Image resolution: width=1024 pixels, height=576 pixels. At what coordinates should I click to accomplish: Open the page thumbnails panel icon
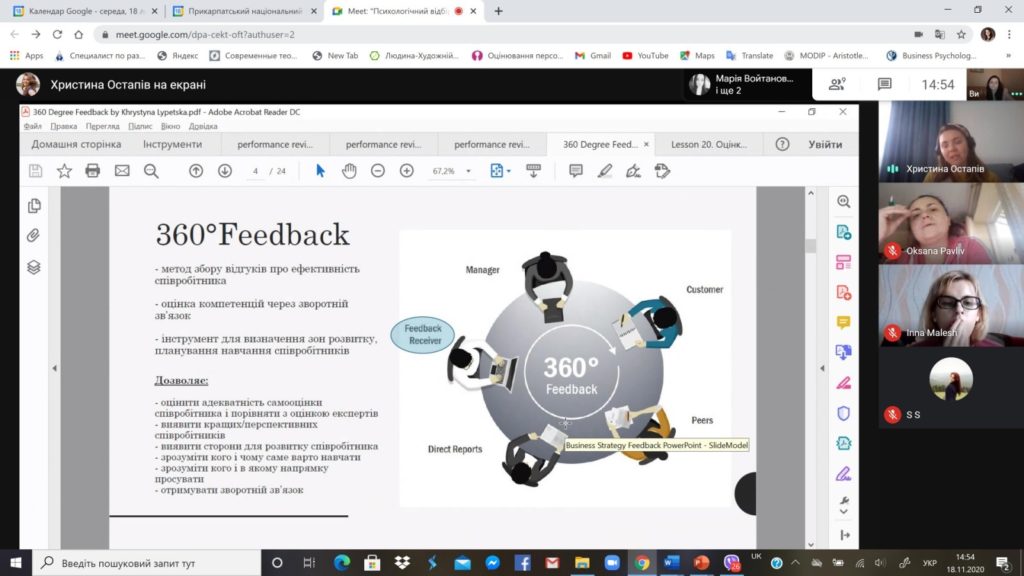[34, 206]
